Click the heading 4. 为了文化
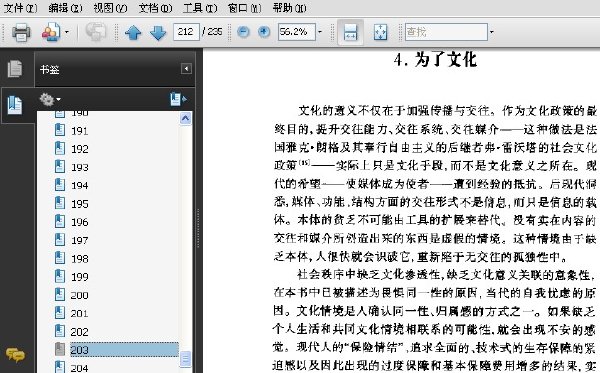The image size is (600, 373). tap(435, 60)
